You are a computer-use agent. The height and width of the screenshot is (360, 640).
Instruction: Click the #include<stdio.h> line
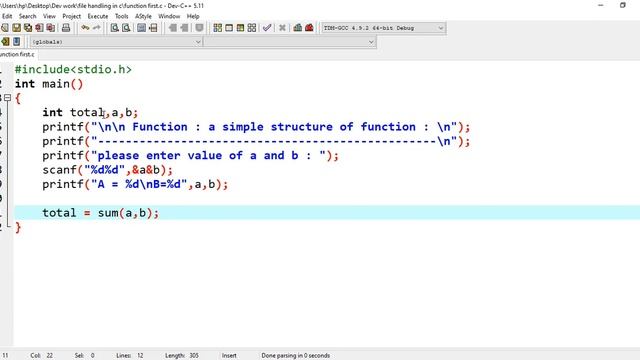point(73,69)
